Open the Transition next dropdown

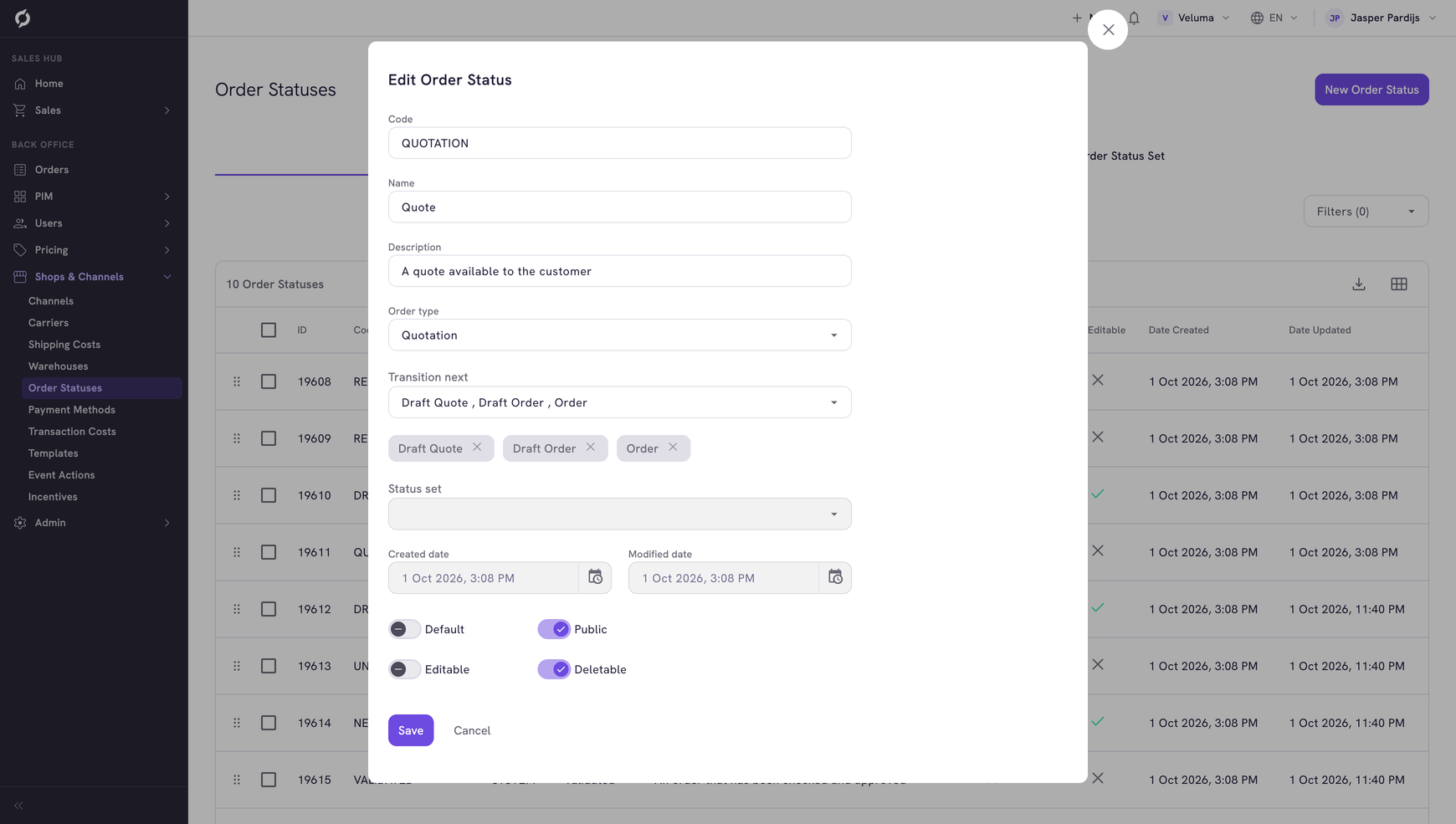tap(620, 402)
